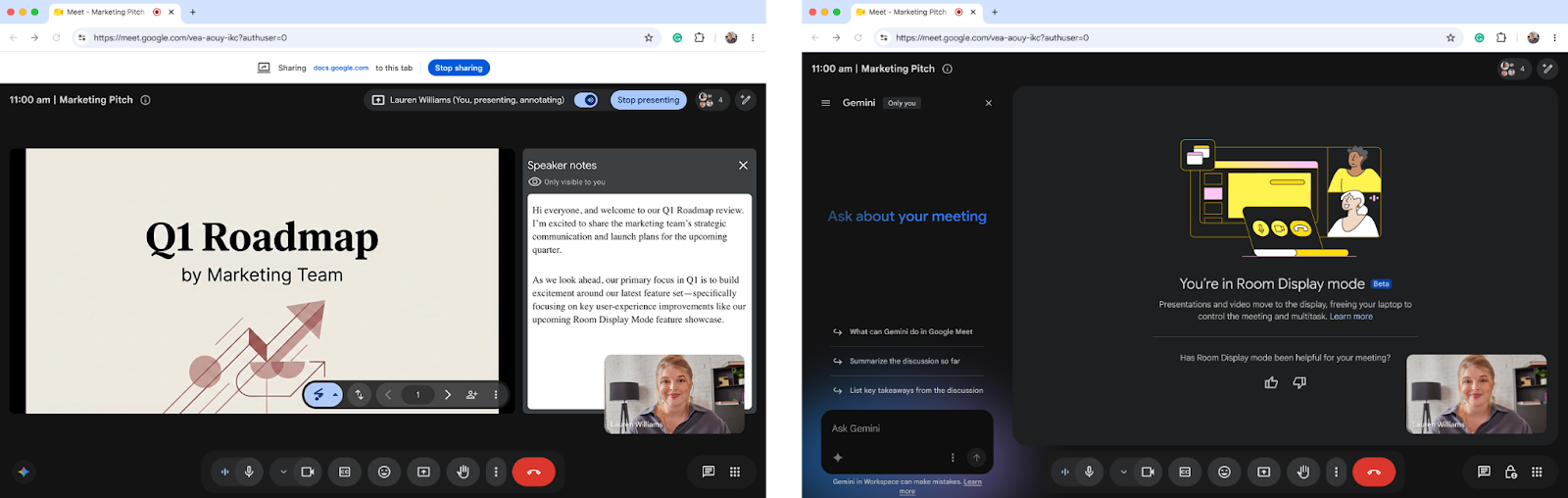Click Meet - Marketing Pitch tab in left browser
The height and width of the screenshot is (498, 1568).
[x=115, y=12]
